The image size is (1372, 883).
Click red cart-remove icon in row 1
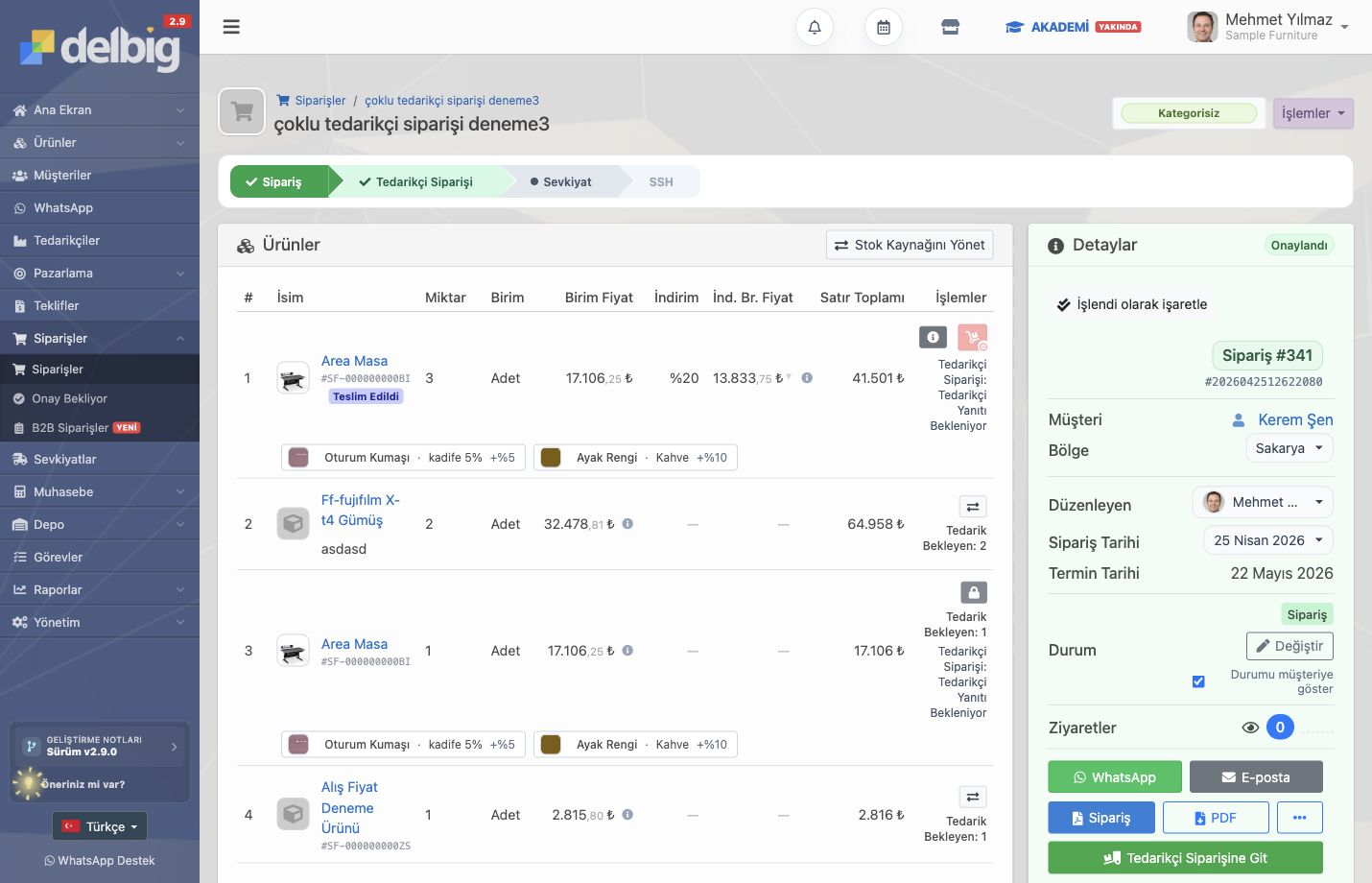[973, 337]
